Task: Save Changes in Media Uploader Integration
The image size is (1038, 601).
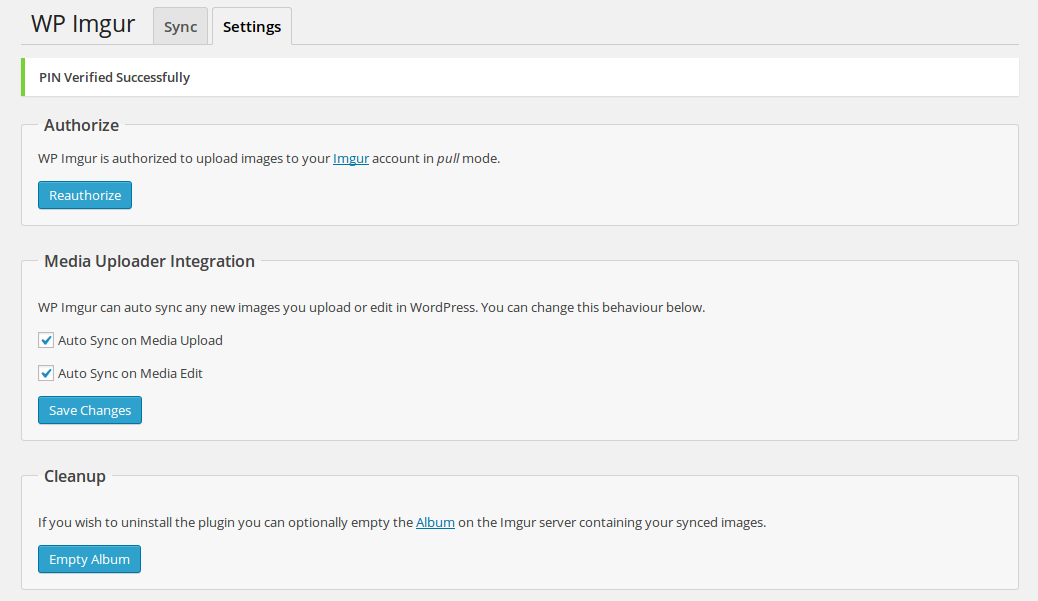Action: coord(90,410)
